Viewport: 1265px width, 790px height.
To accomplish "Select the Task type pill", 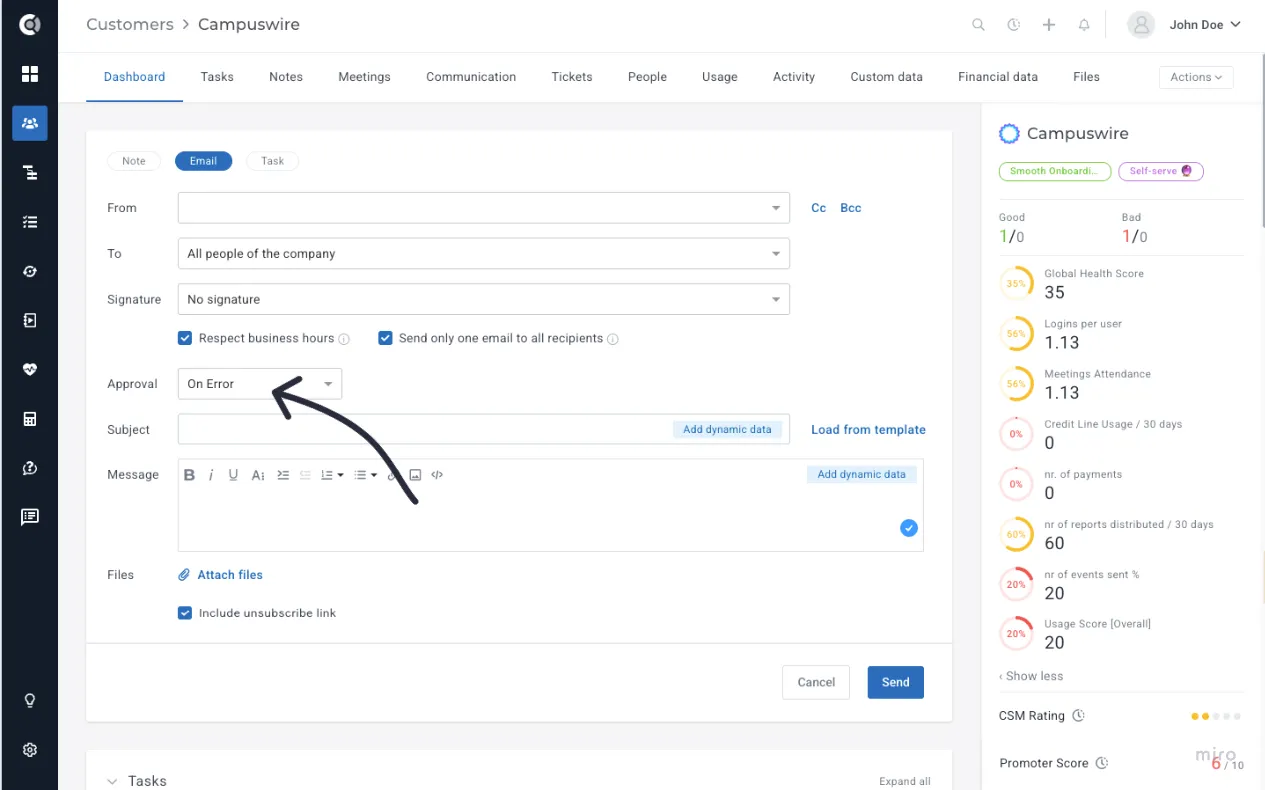I will click(x=273, y=161).
